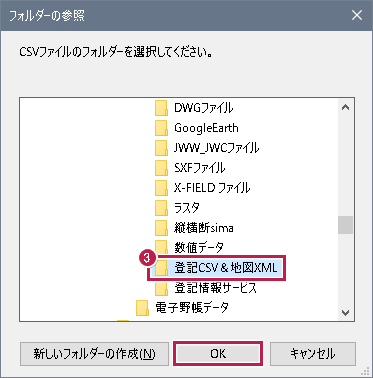Image resolution: width=373 pixels, height=378 pixels.
Task: Click 新しいフォルダーの作成(N) button
Action: pos(94,354)
